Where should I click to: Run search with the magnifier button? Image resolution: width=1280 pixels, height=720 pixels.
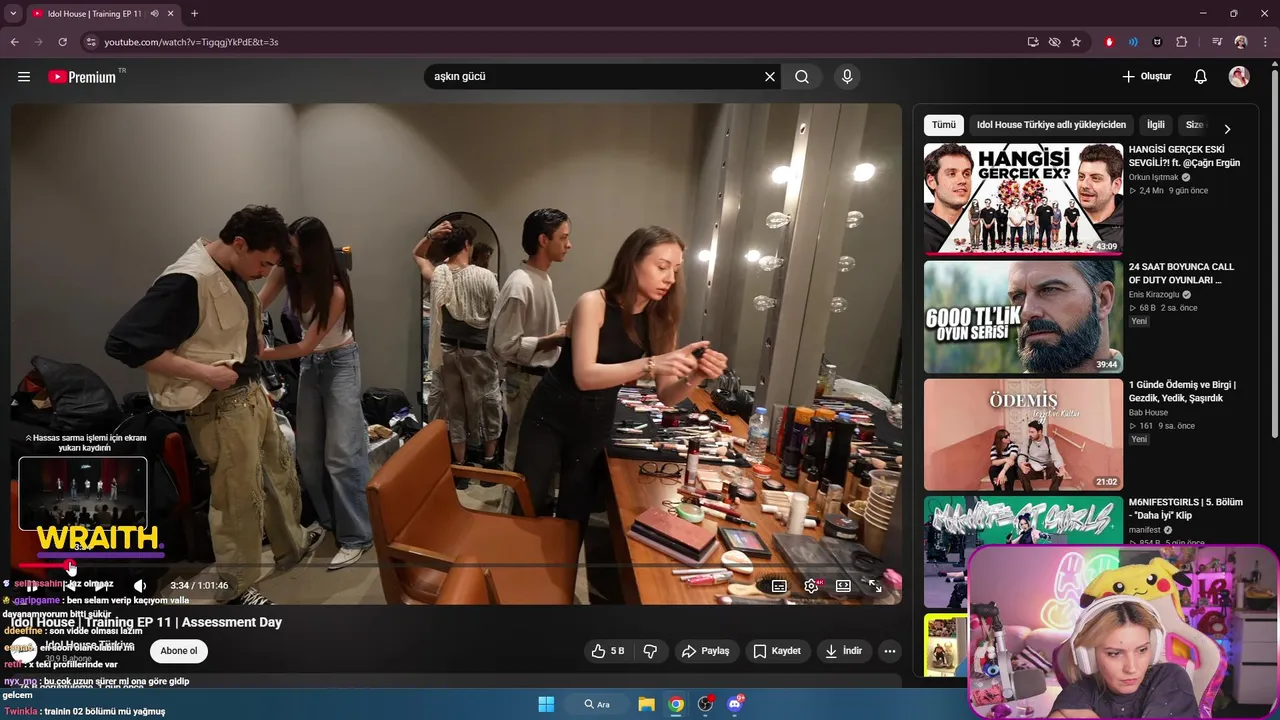click(x=802, y=77)
